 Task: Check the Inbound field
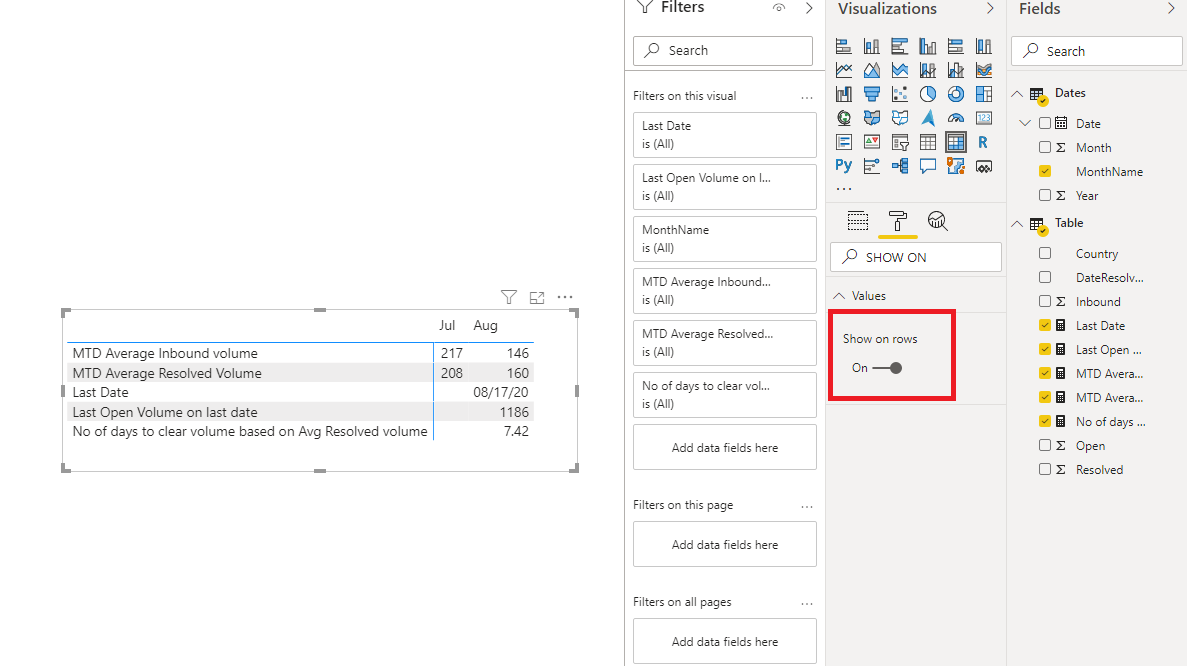coord(1045,301)
